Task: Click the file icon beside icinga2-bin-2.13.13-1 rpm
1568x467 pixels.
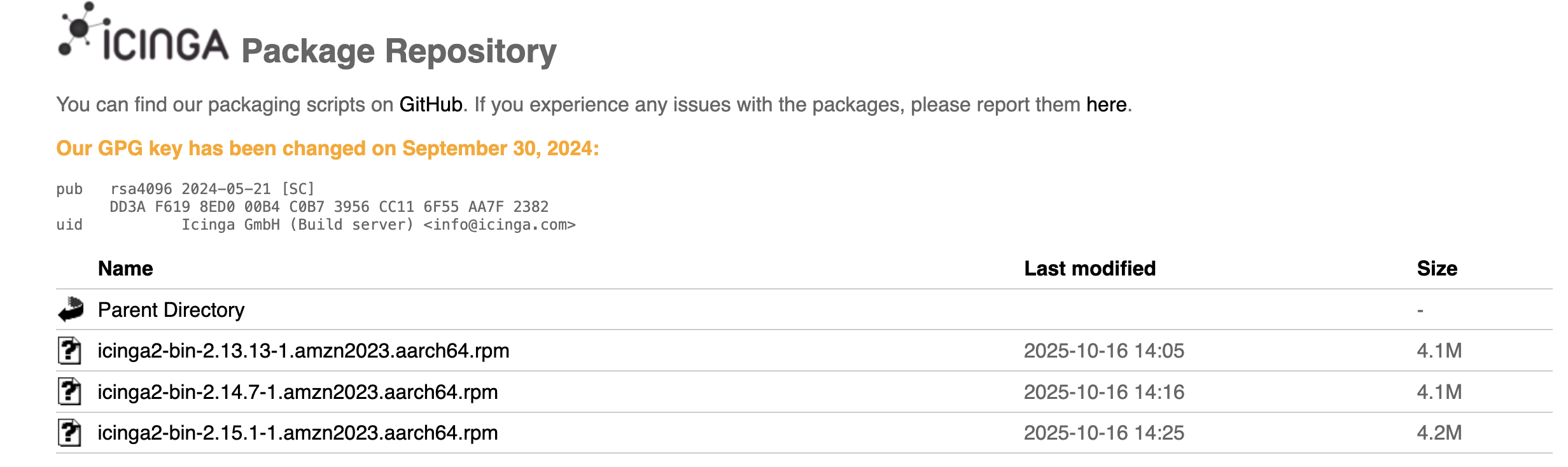Action: pyautogui.click(x=69, y=351)
